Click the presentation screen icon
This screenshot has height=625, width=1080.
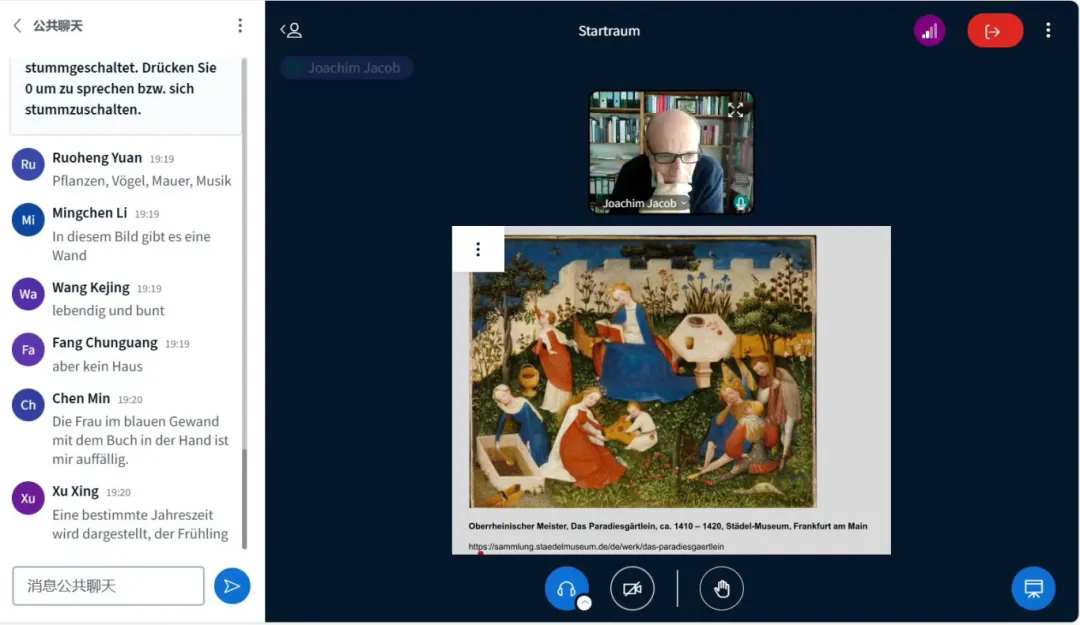1033,588
